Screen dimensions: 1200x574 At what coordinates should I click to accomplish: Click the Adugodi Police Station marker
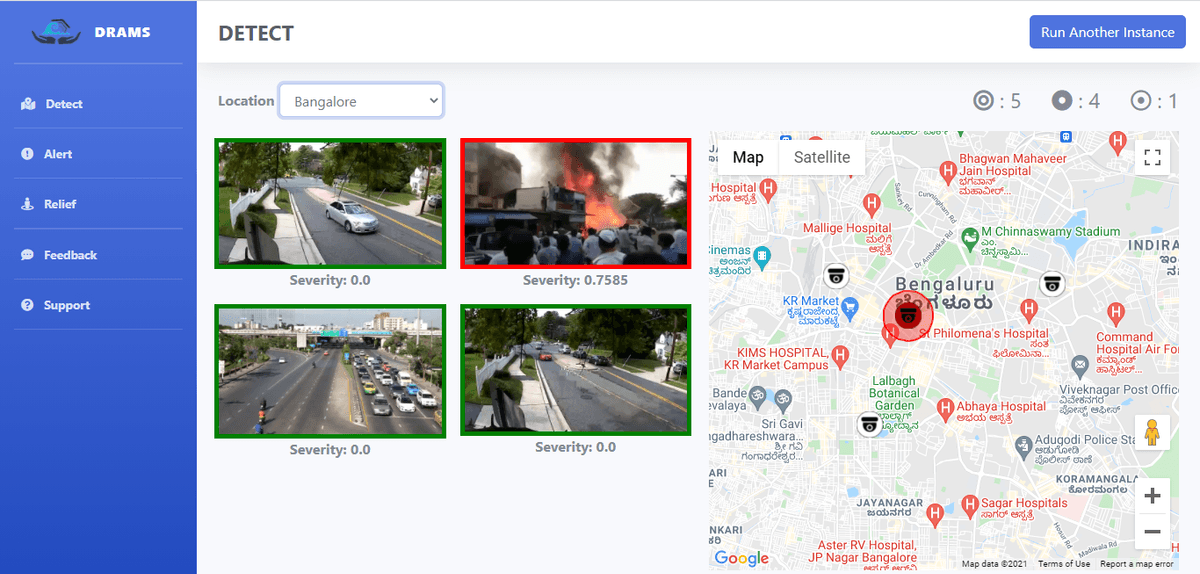pyautogui.click(x=1023, y=445)
